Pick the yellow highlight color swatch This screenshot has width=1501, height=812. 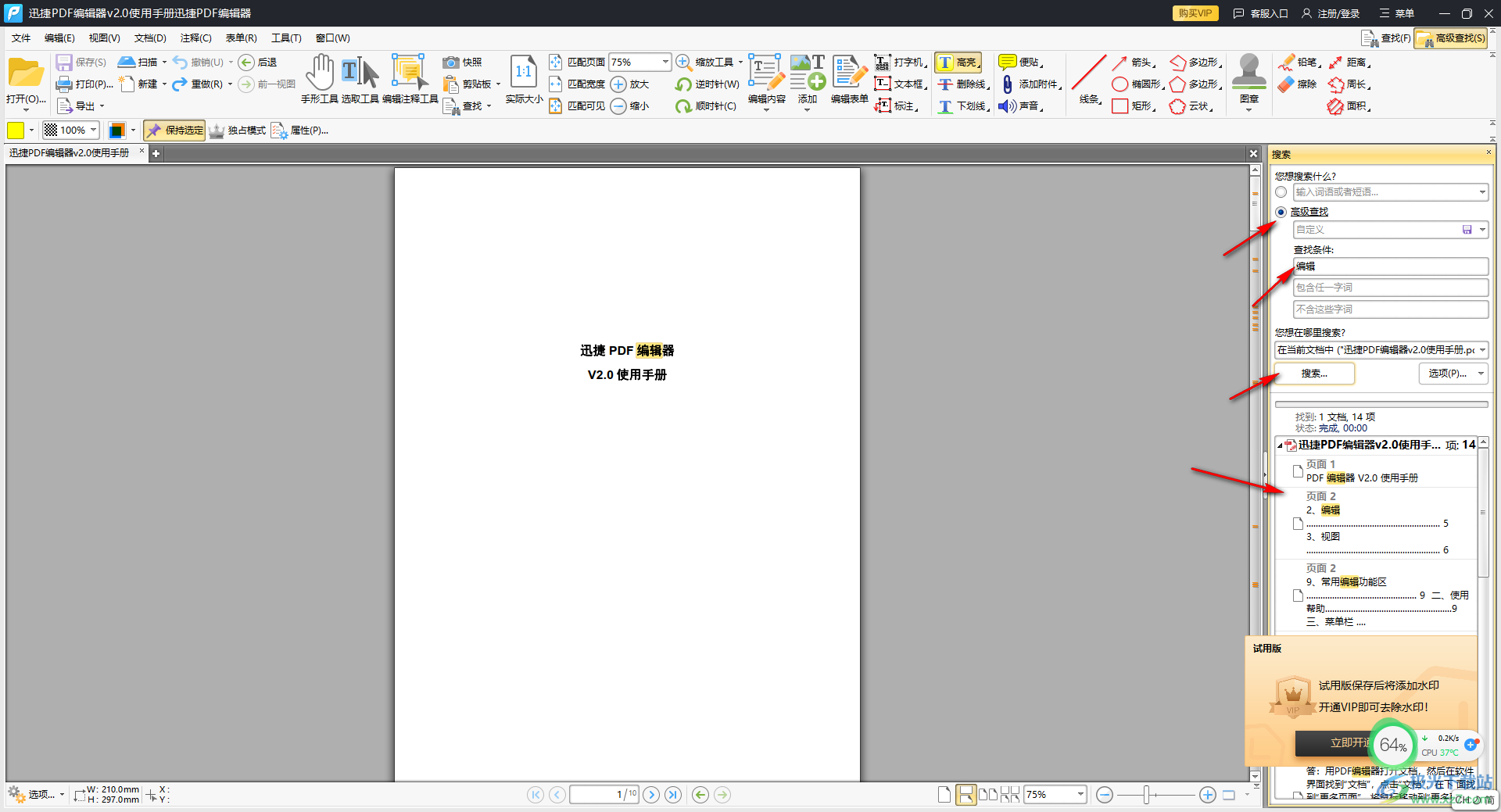point(16,131)
